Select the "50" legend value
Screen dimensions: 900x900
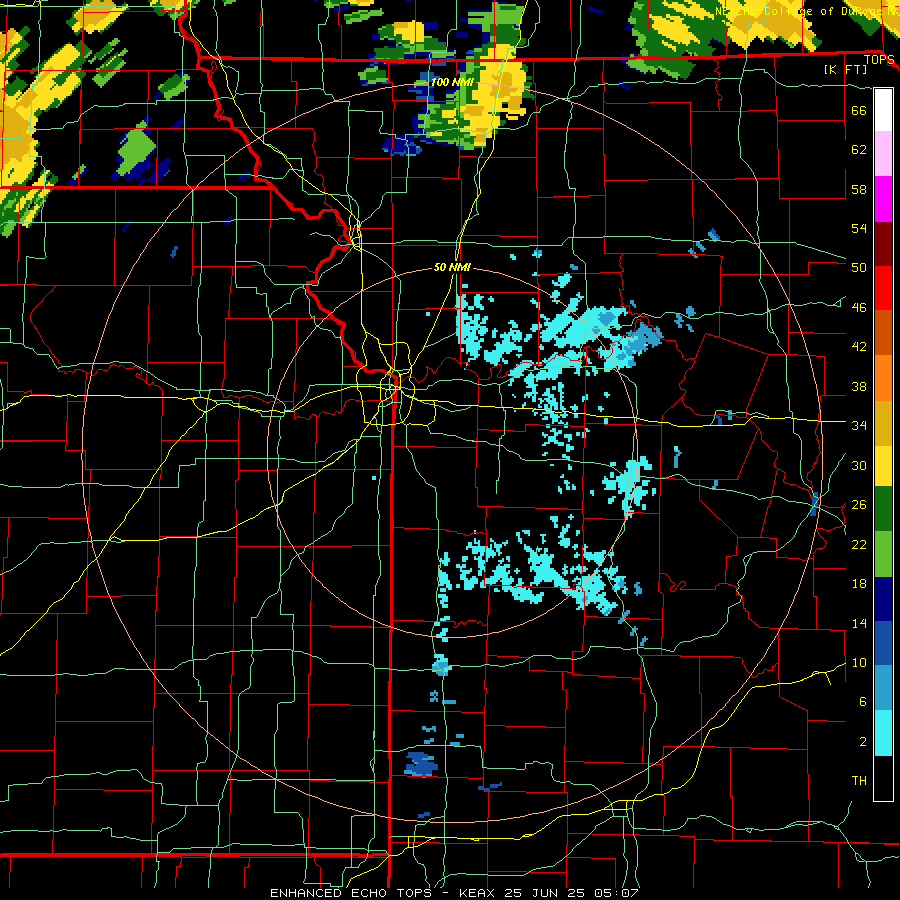coord(859,268)
